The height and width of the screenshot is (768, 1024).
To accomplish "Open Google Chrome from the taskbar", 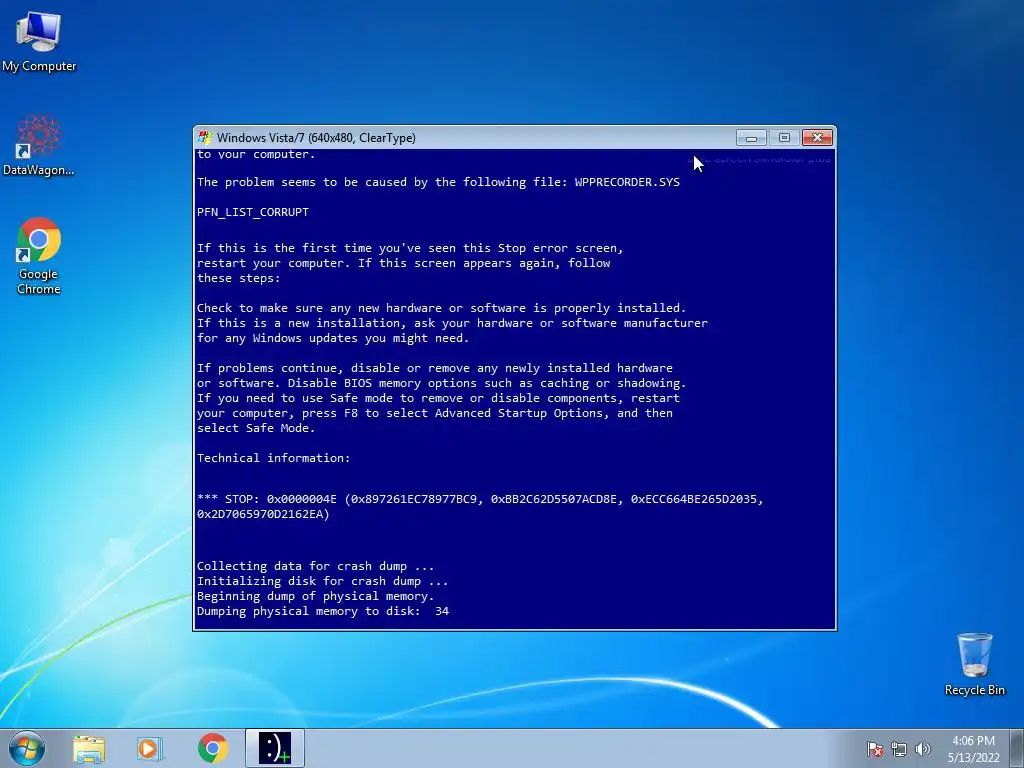I will tap(213, 748).
